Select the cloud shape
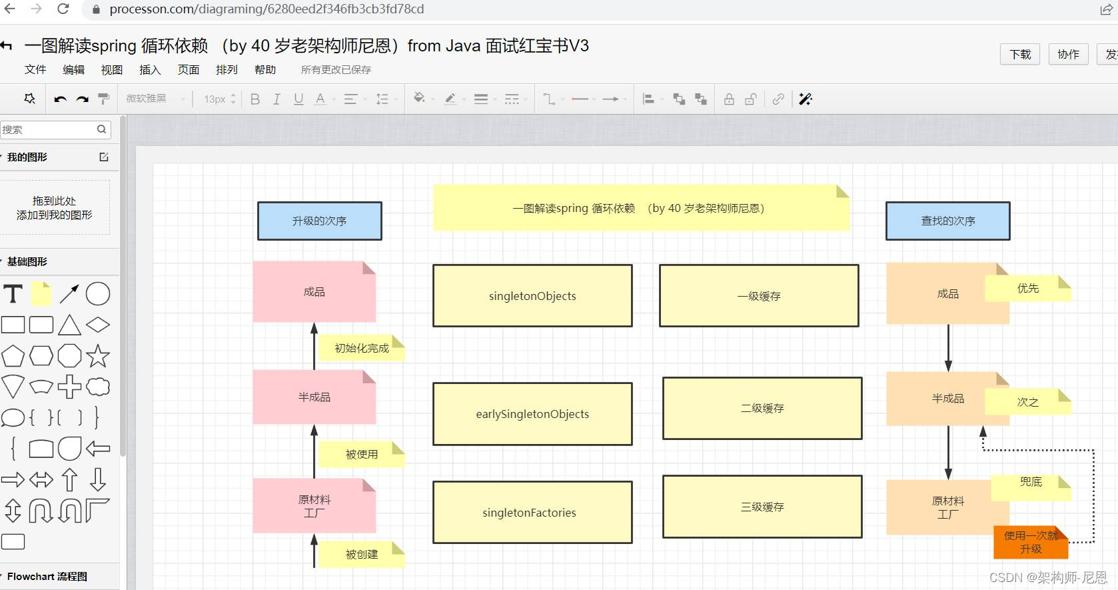The image size is (1118, 590). [x=98, y=387]
